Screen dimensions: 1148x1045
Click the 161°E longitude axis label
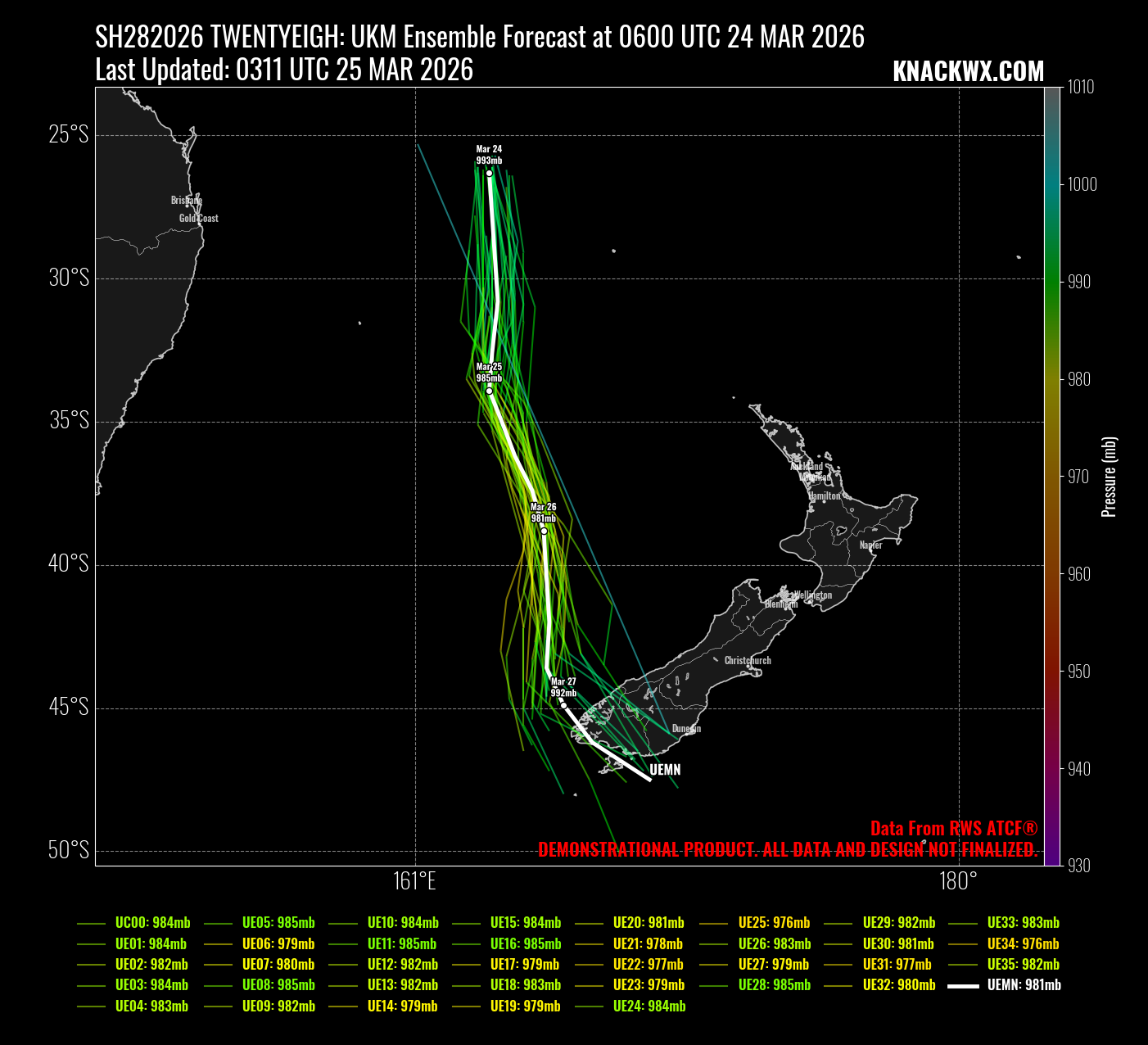(414, 881)
